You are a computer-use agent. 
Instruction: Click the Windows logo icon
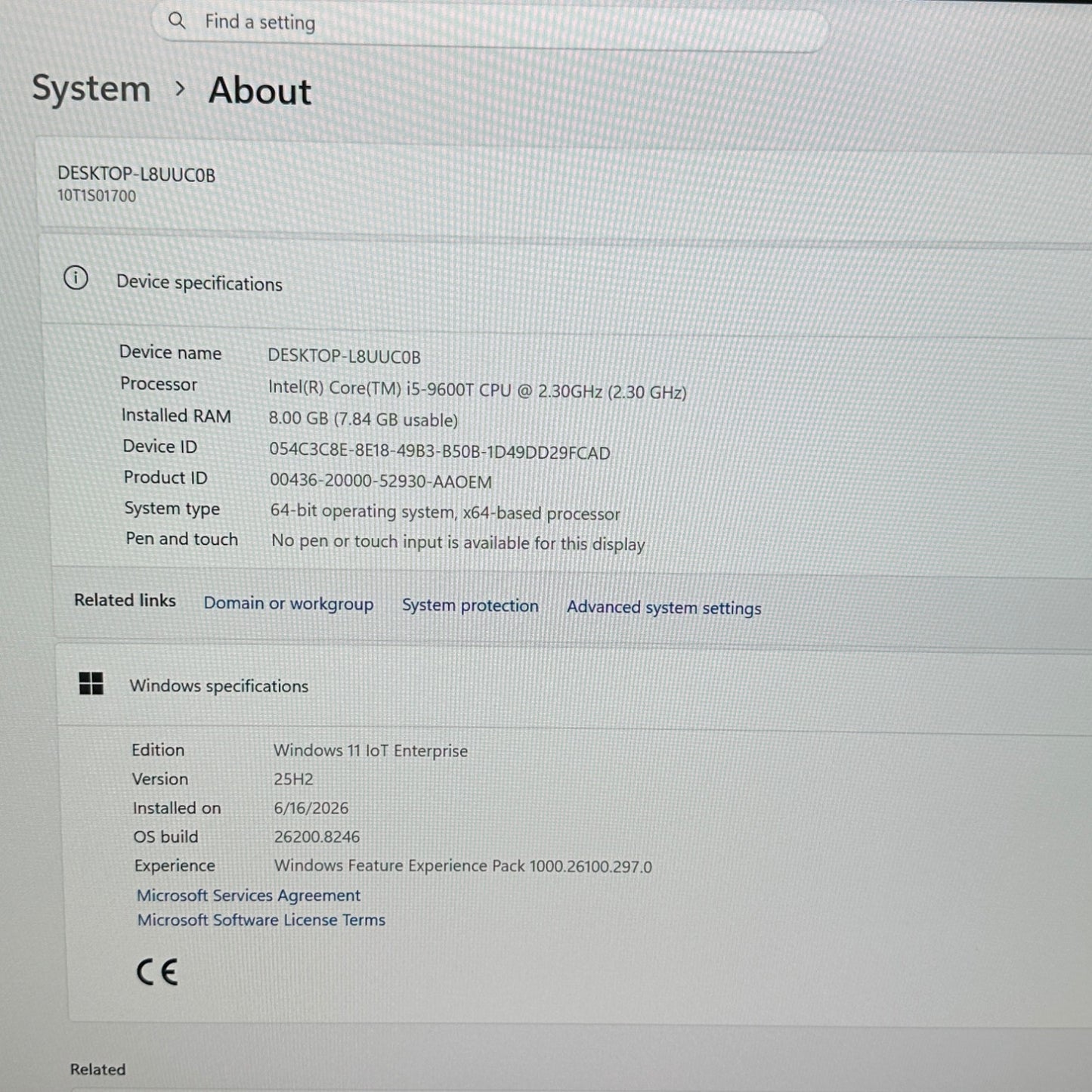point(91,684)
